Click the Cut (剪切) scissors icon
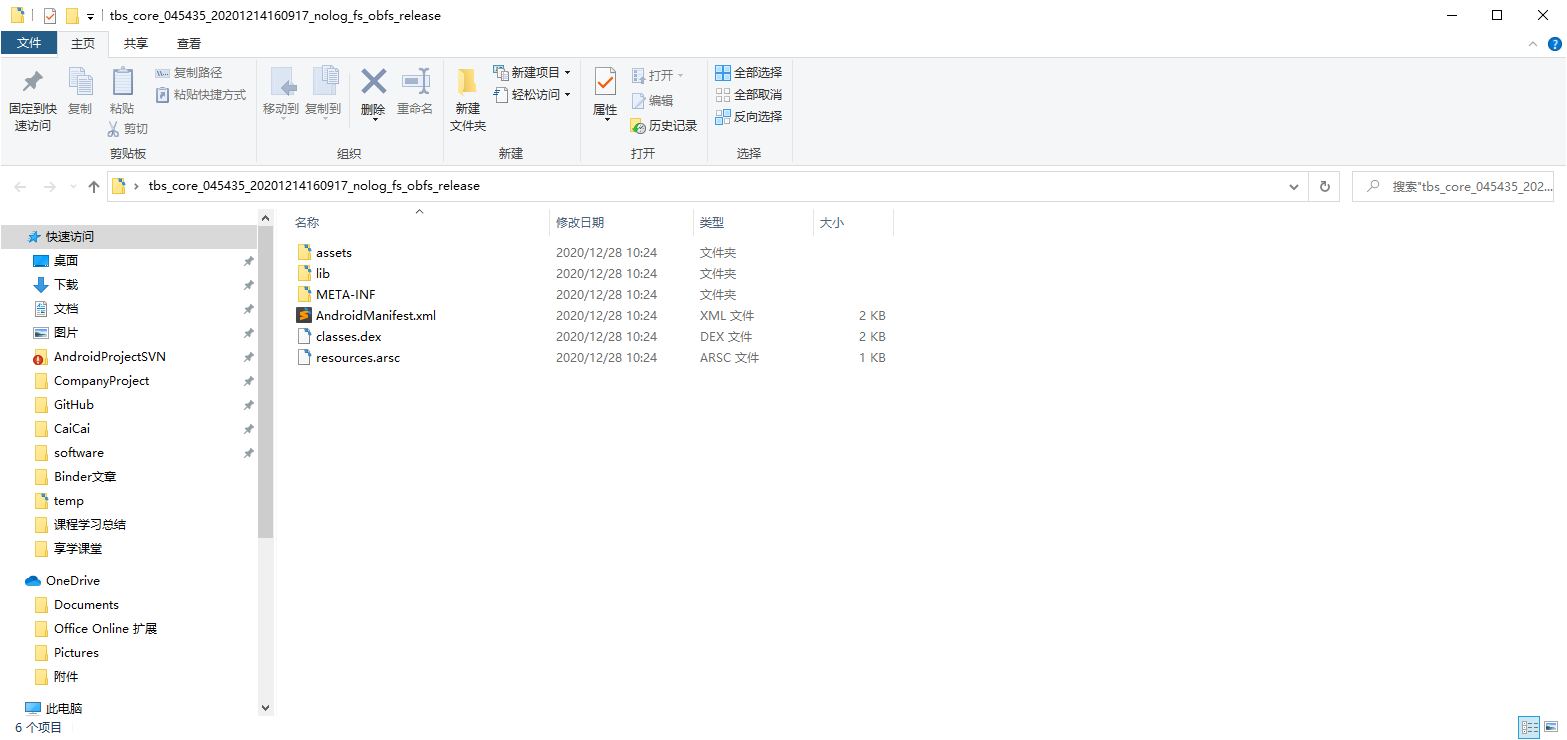The height and width of the screenshot is (740, 1567). pos(114,129)
